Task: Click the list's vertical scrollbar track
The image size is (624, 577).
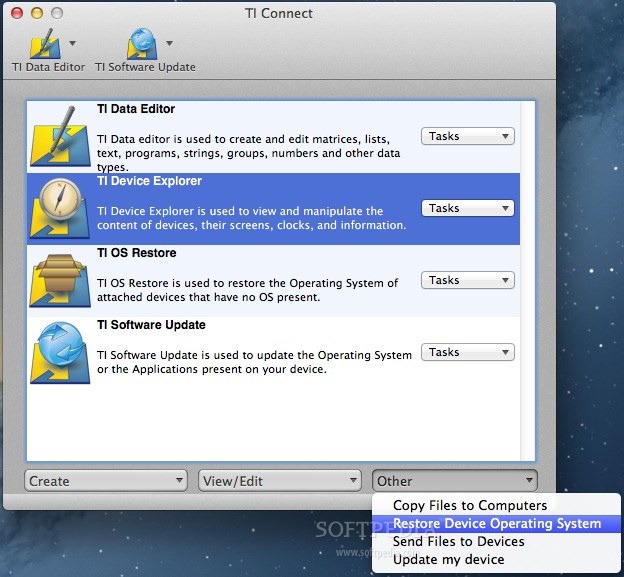Action: 527,281
